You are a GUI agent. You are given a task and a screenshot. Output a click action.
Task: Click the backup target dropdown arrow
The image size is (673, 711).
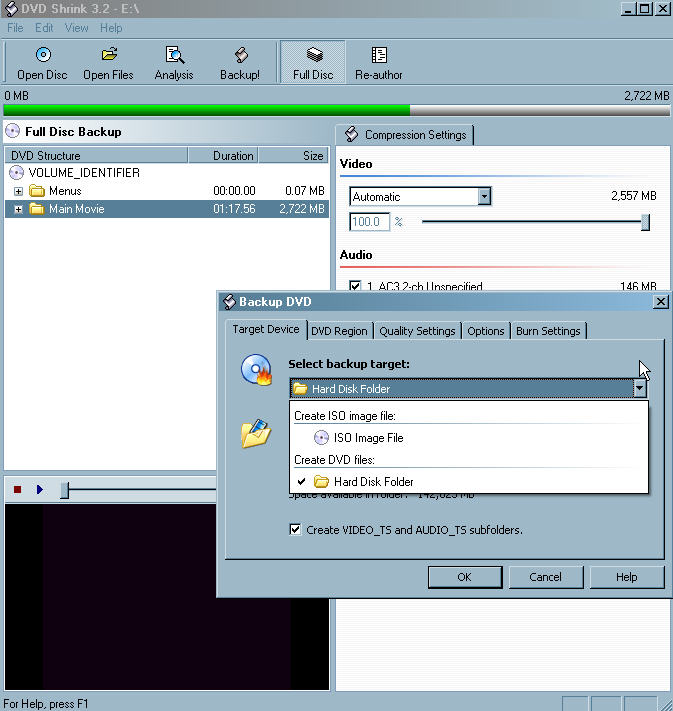[x=639, y=389]
